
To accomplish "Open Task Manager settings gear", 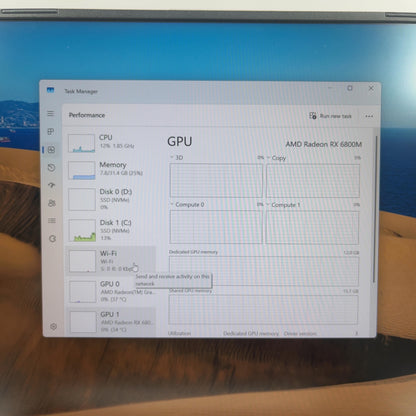I will pyautogui.click(x=53, y=326).
